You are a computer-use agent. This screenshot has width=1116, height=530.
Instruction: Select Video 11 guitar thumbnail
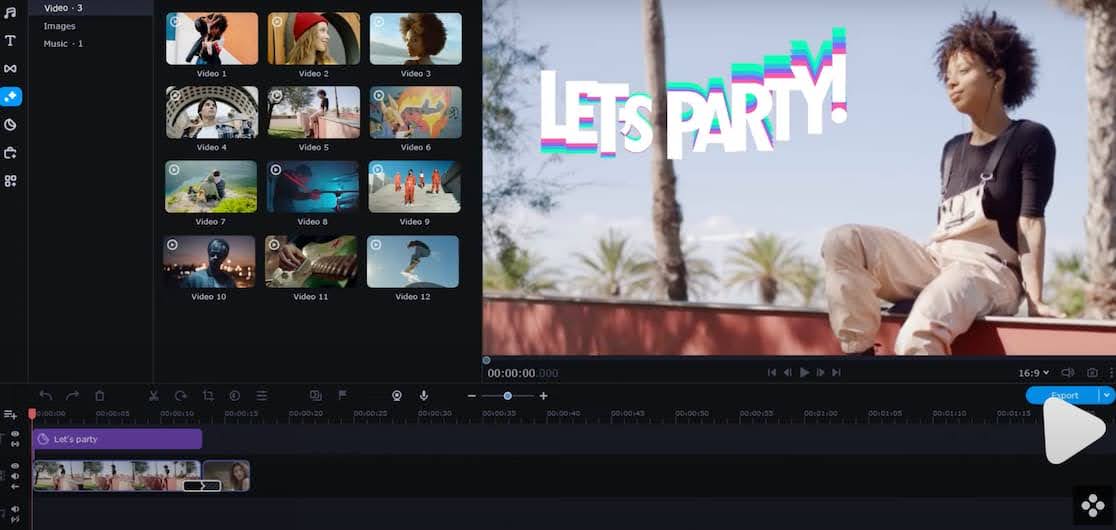(311, 262)
